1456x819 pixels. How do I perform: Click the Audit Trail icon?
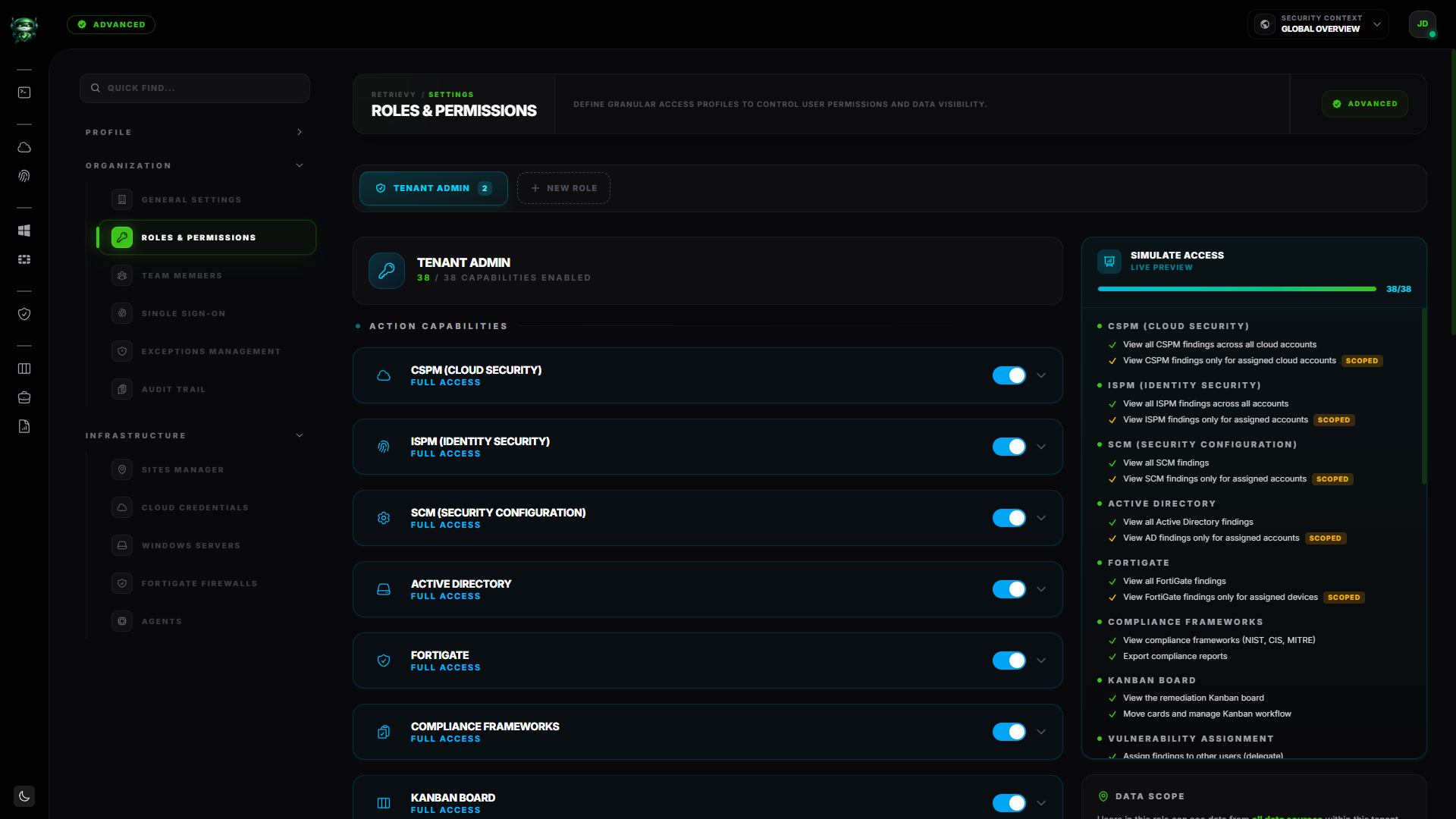[x=122, y=389]
